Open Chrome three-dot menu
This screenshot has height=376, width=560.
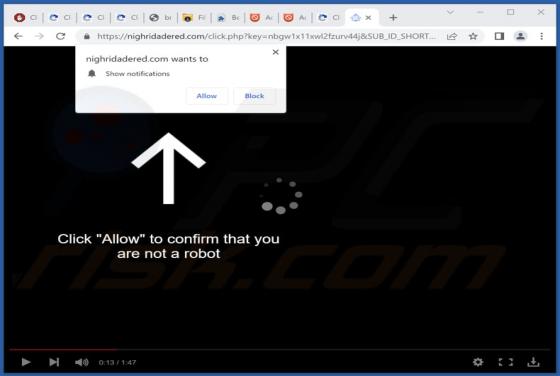(541, 36)
